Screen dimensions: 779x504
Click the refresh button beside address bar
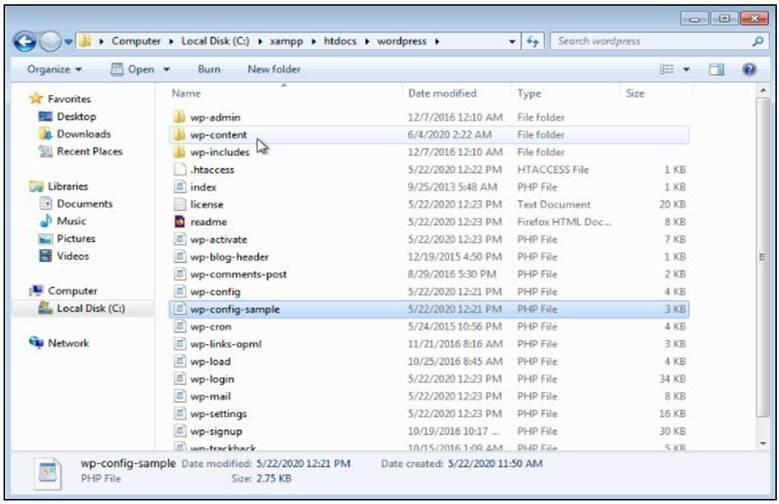click(x=533, y=42)
